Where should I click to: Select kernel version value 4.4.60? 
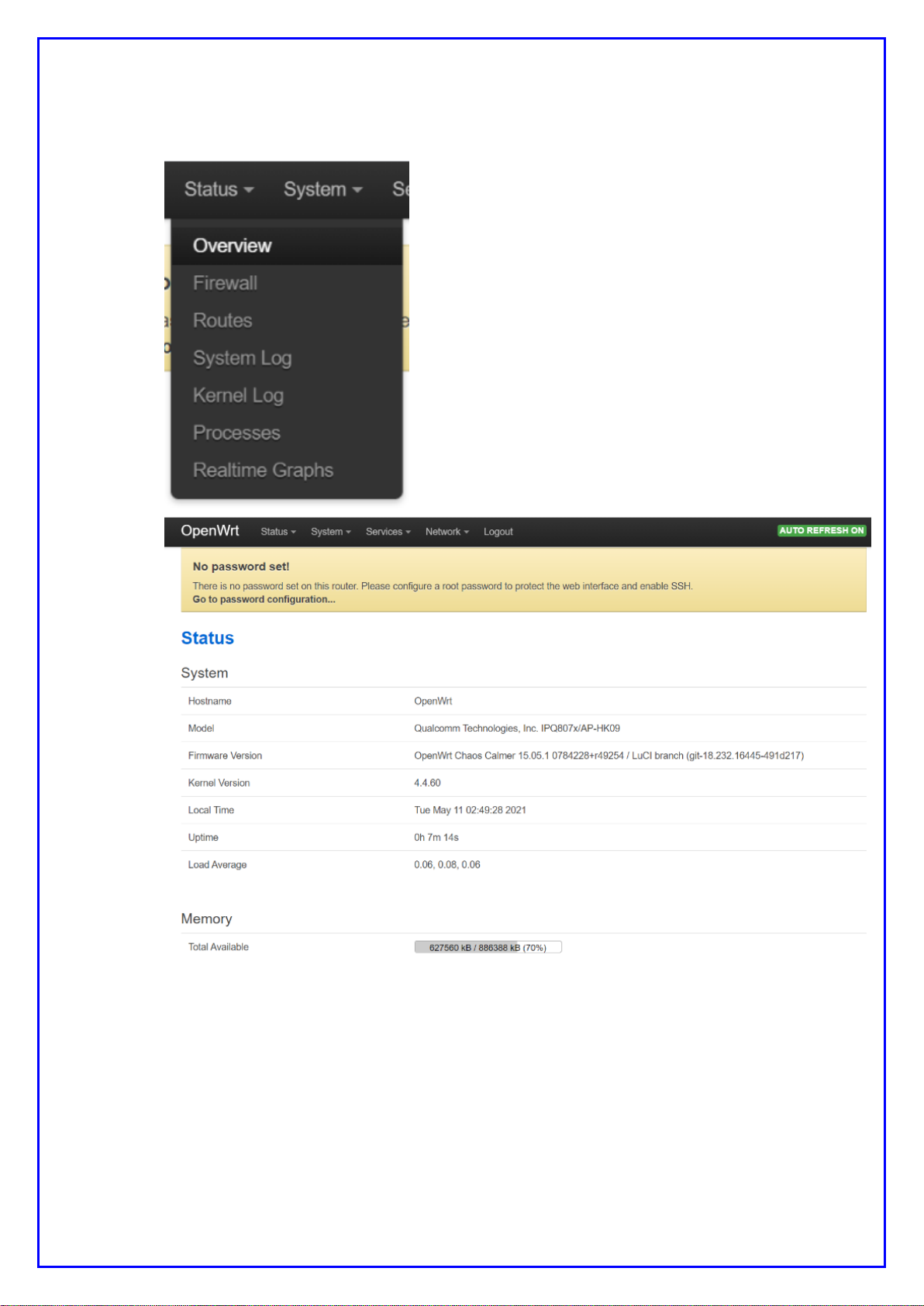pos(427,783)
